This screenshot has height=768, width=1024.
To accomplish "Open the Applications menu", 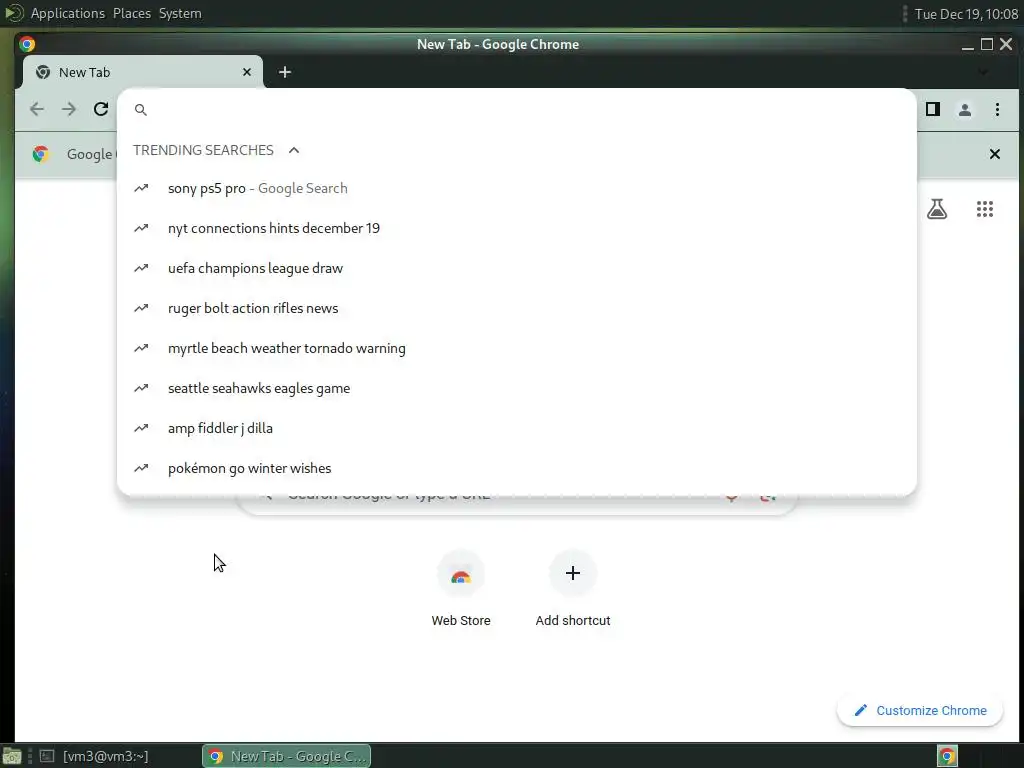I will click(x=67, y=13).
